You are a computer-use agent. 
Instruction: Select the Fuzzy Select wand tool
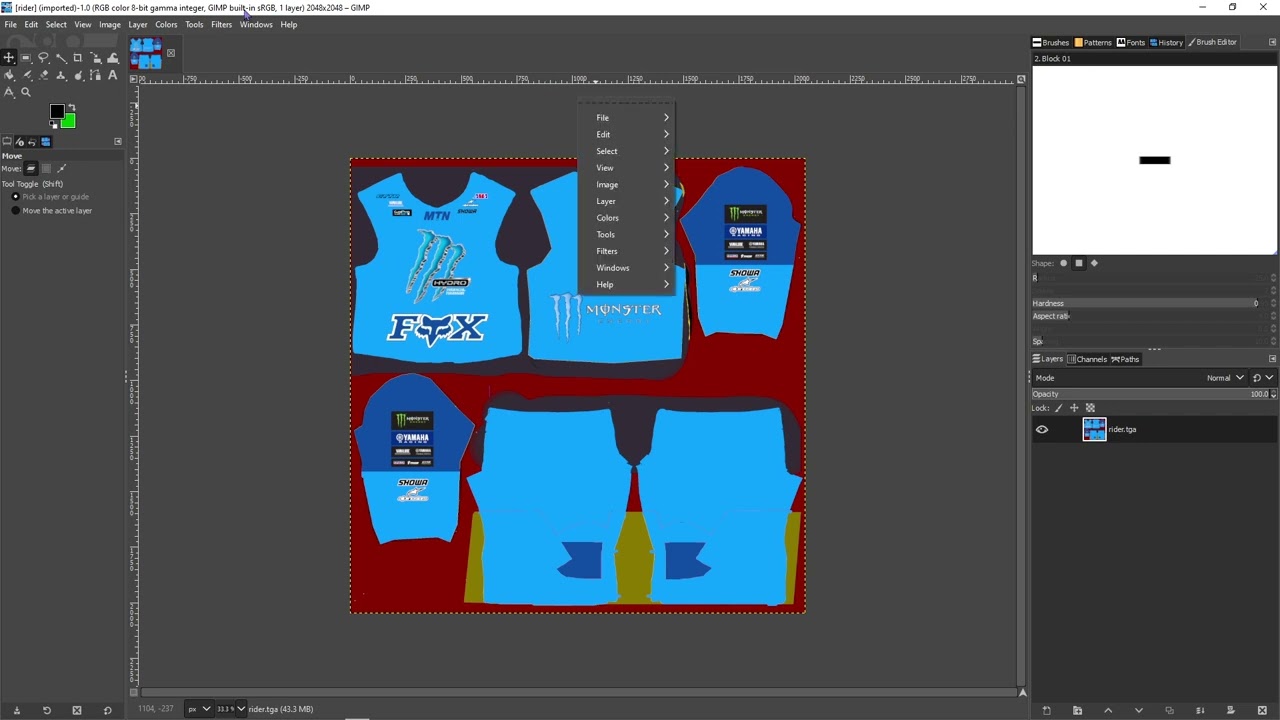(61, 58)
